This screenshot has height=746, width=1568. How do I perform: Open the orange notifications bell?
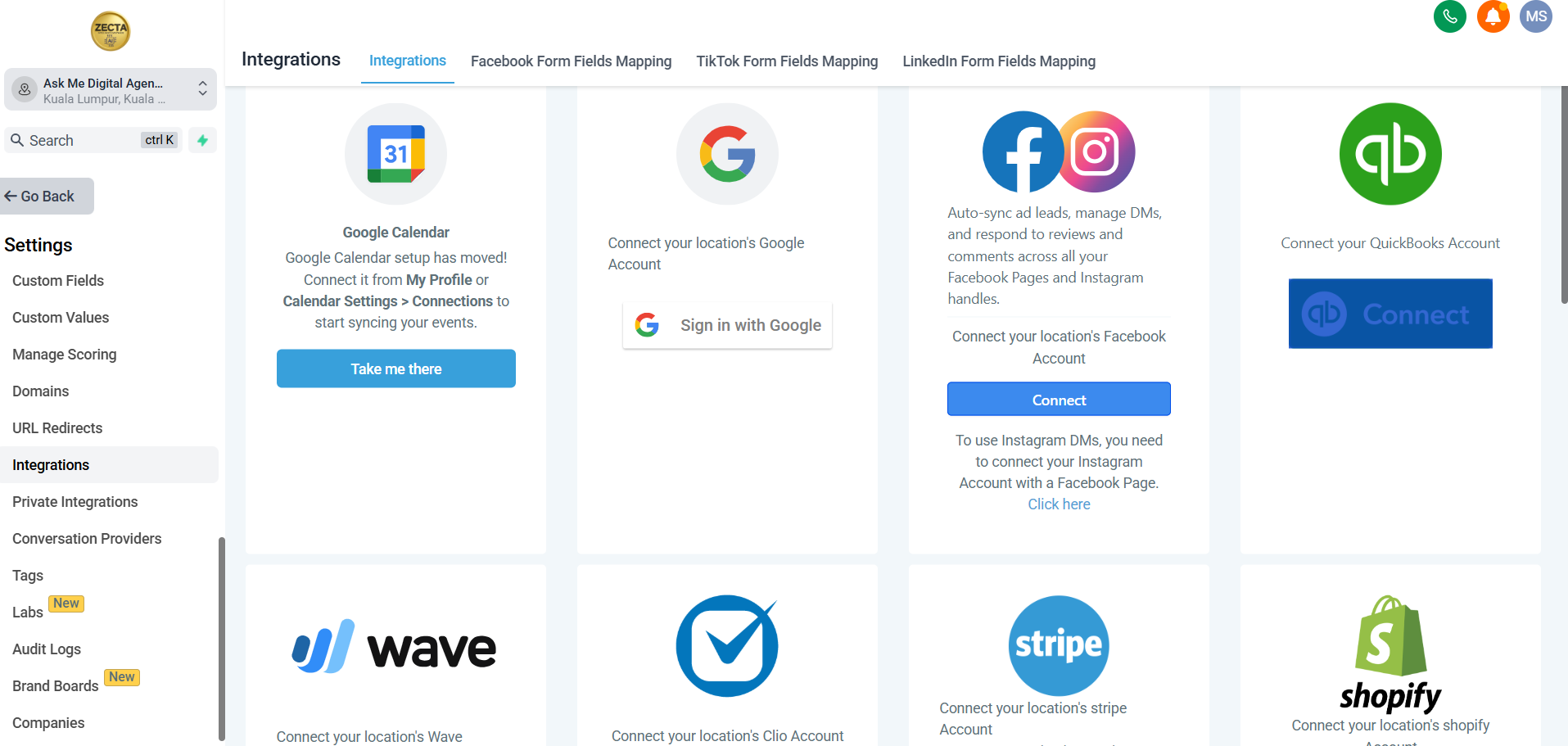click(1493, 16)
